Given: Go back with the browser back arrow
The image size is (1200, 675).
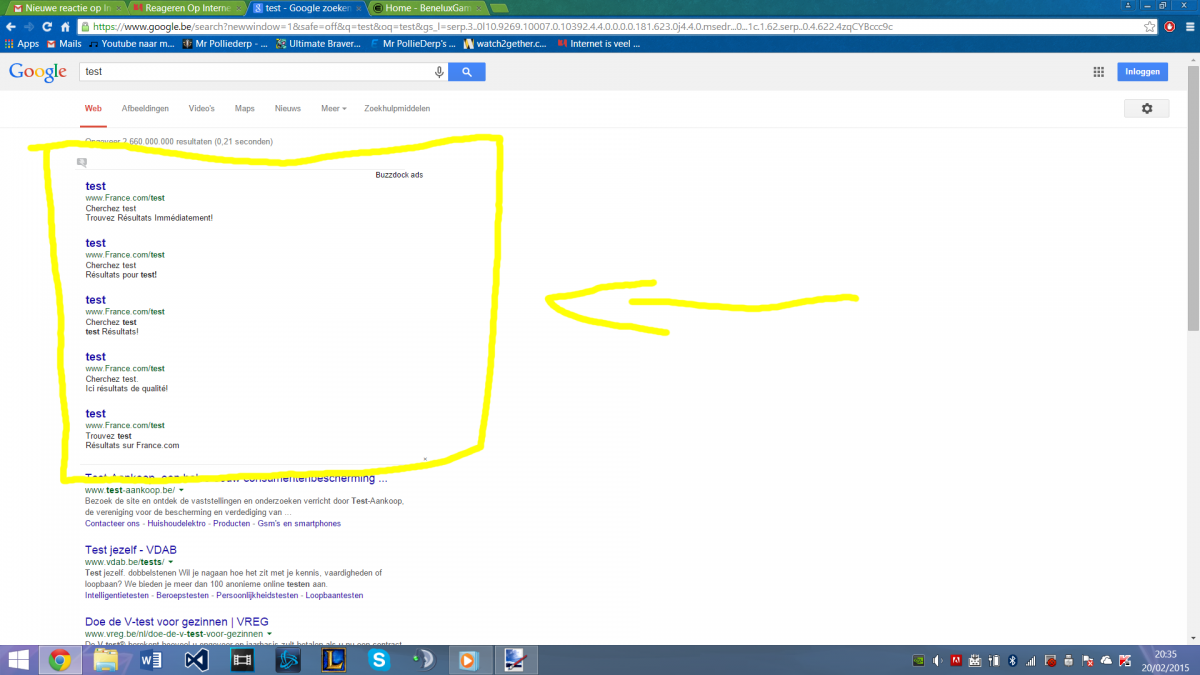Looking at the screenshot, I should (12, 27).
